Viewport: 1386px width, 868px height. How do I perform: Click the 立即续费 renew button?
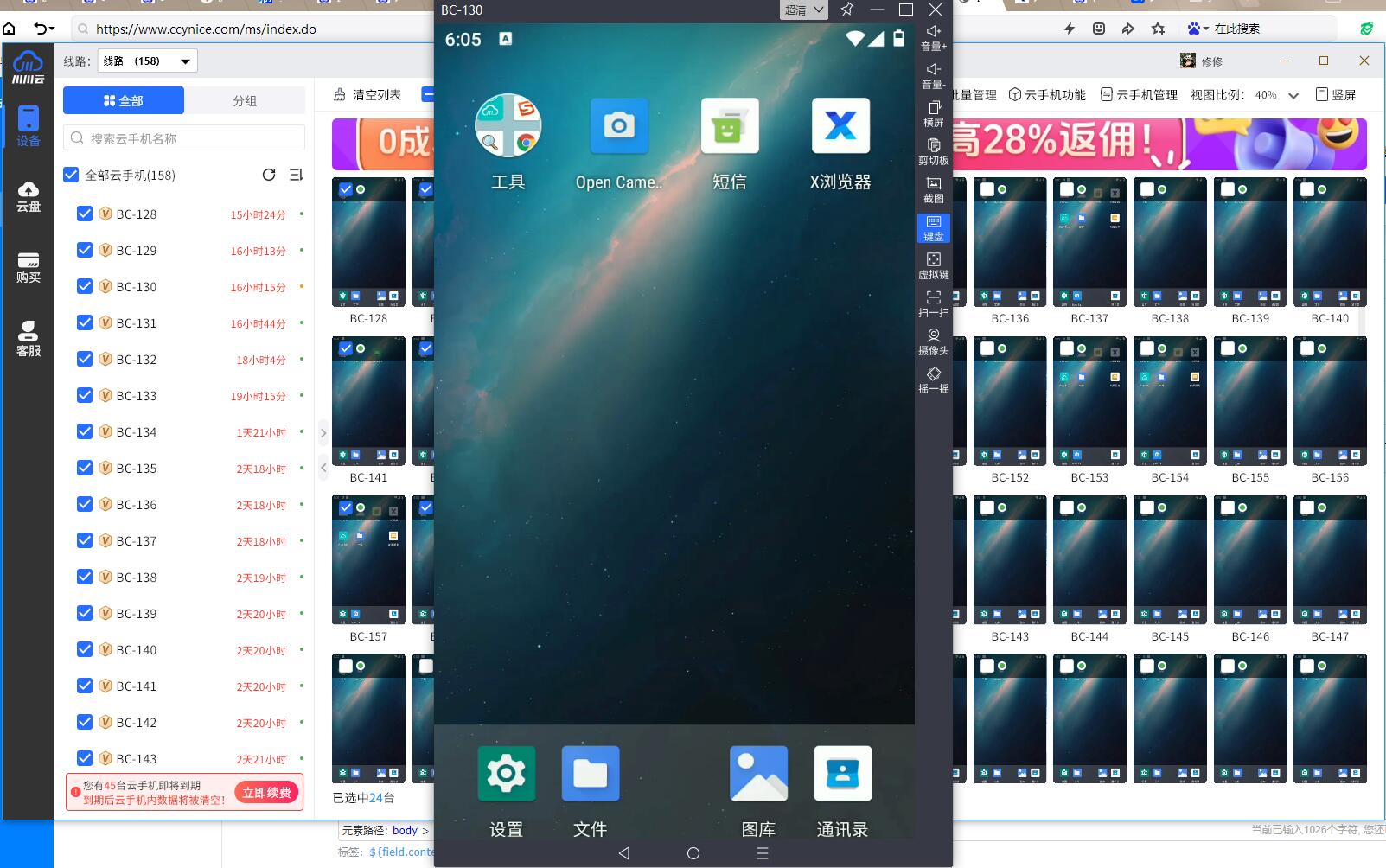tap(266, 792)
